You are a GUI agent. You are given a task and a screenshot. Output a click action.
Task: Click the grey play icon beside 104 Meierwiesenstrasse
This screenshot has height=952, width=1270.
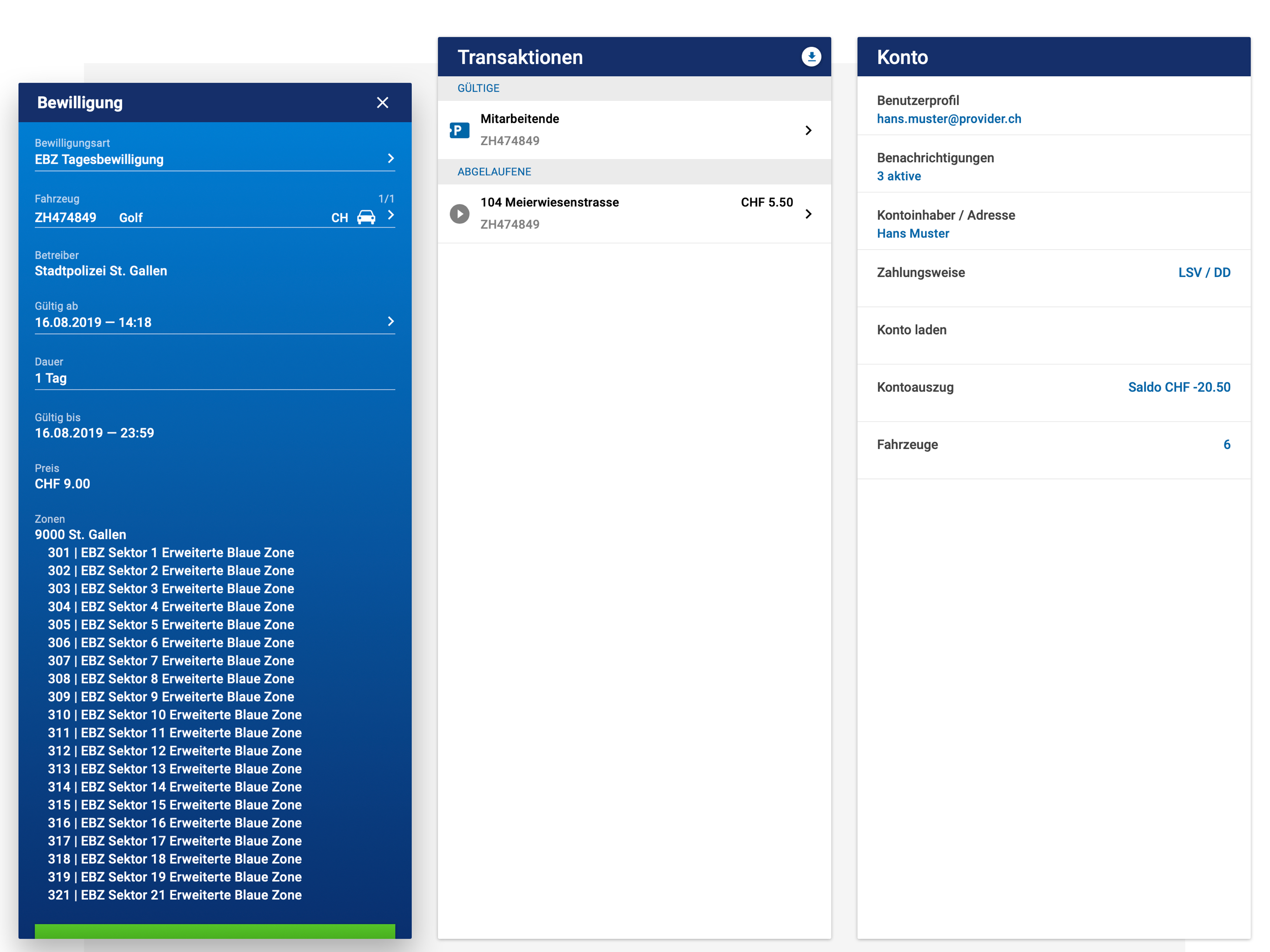tap(459, 214)
